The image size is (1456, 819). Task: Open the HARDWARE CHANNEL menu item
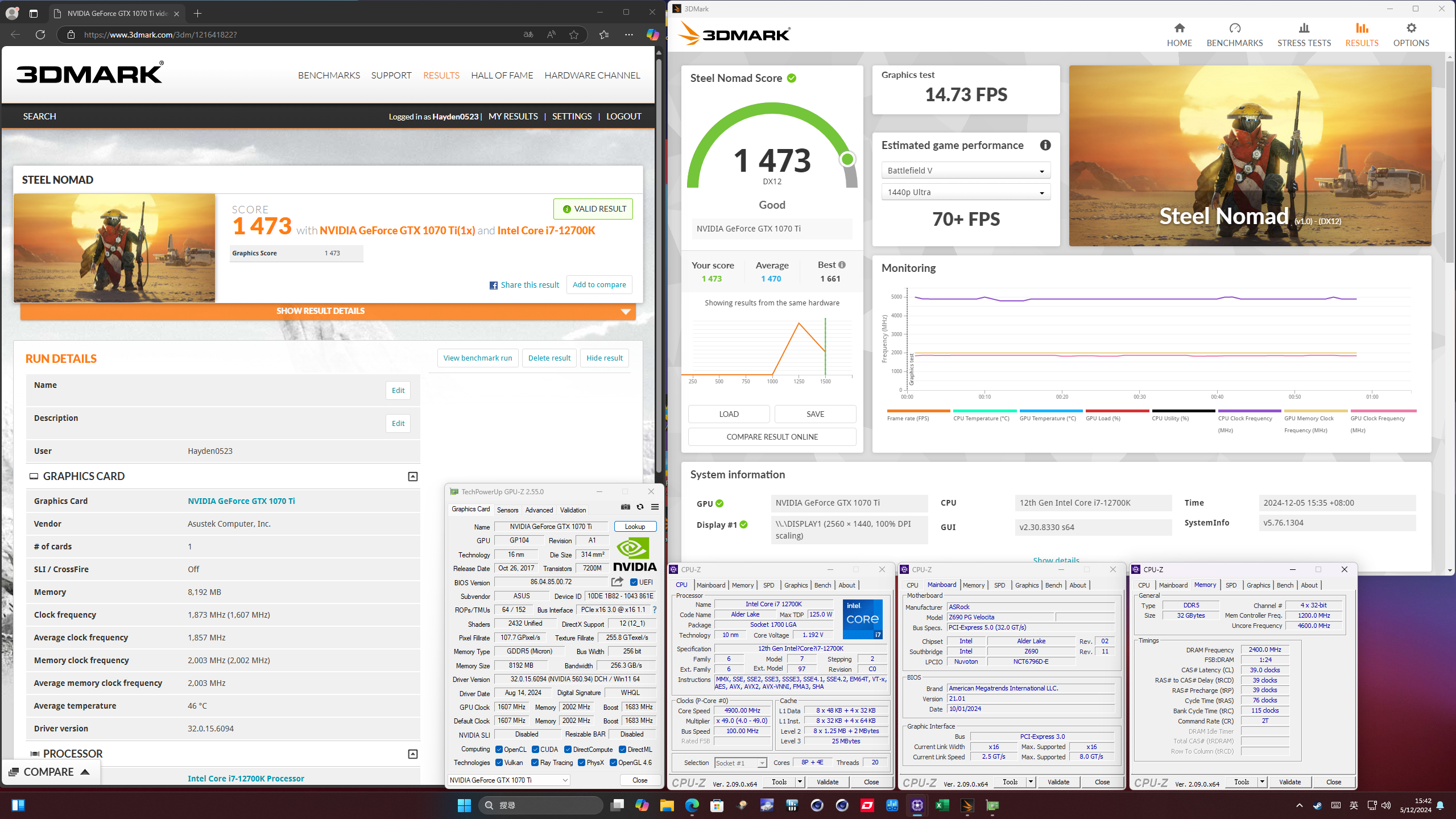click(592, 75)
